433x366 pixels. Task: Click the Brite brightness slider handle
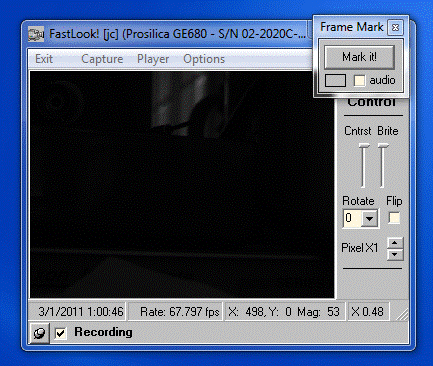click(x=383, y=146)
